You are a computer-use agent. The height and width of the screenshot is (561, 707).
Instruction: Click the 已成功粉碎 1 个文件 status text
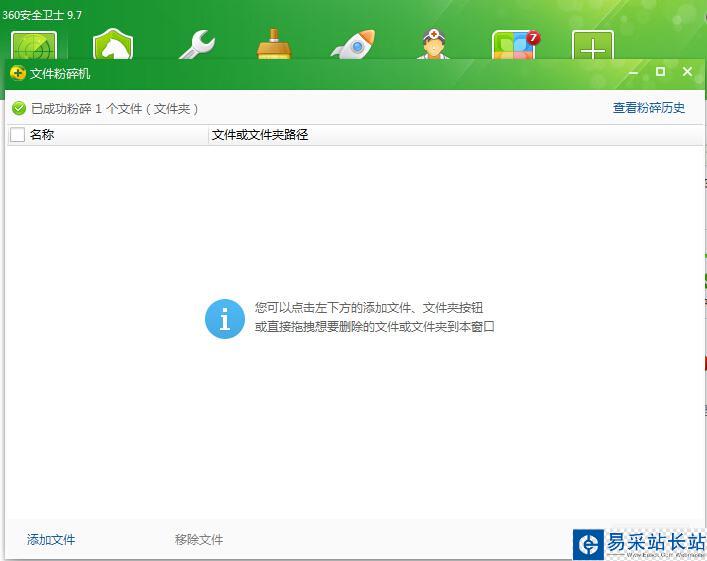pos(115,109)
